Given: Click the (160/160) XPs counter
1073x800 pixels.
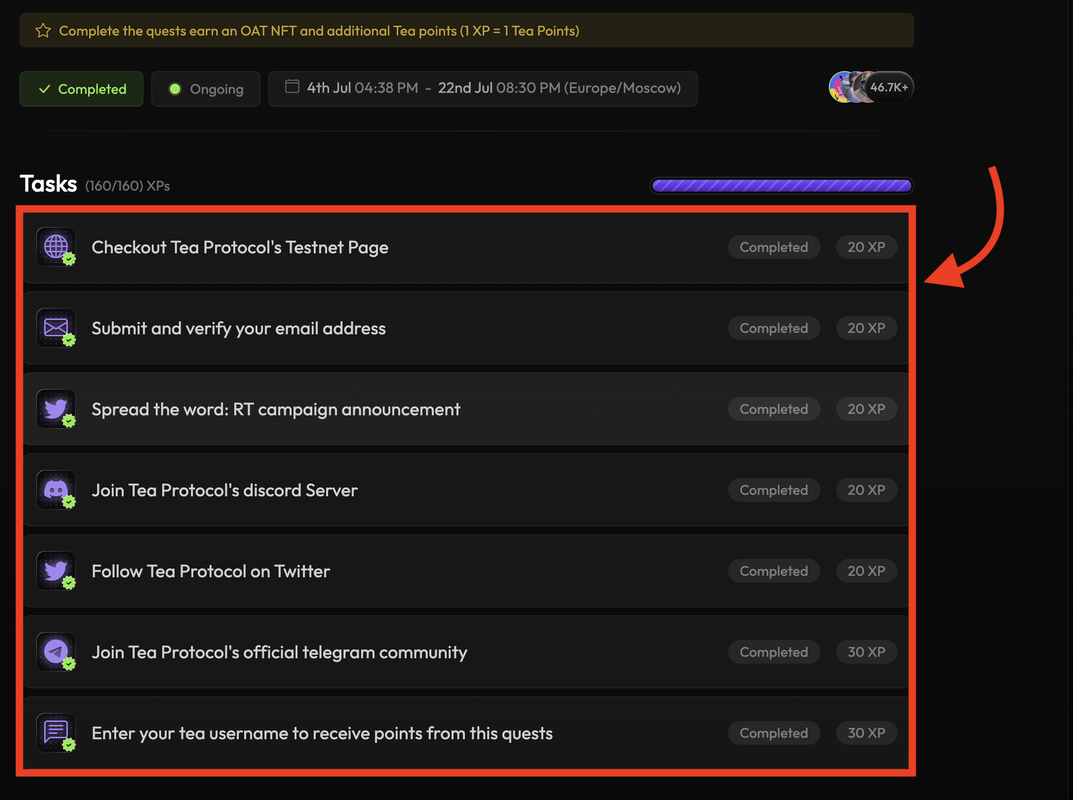Looking at the screenshot, I should point(127,185).
